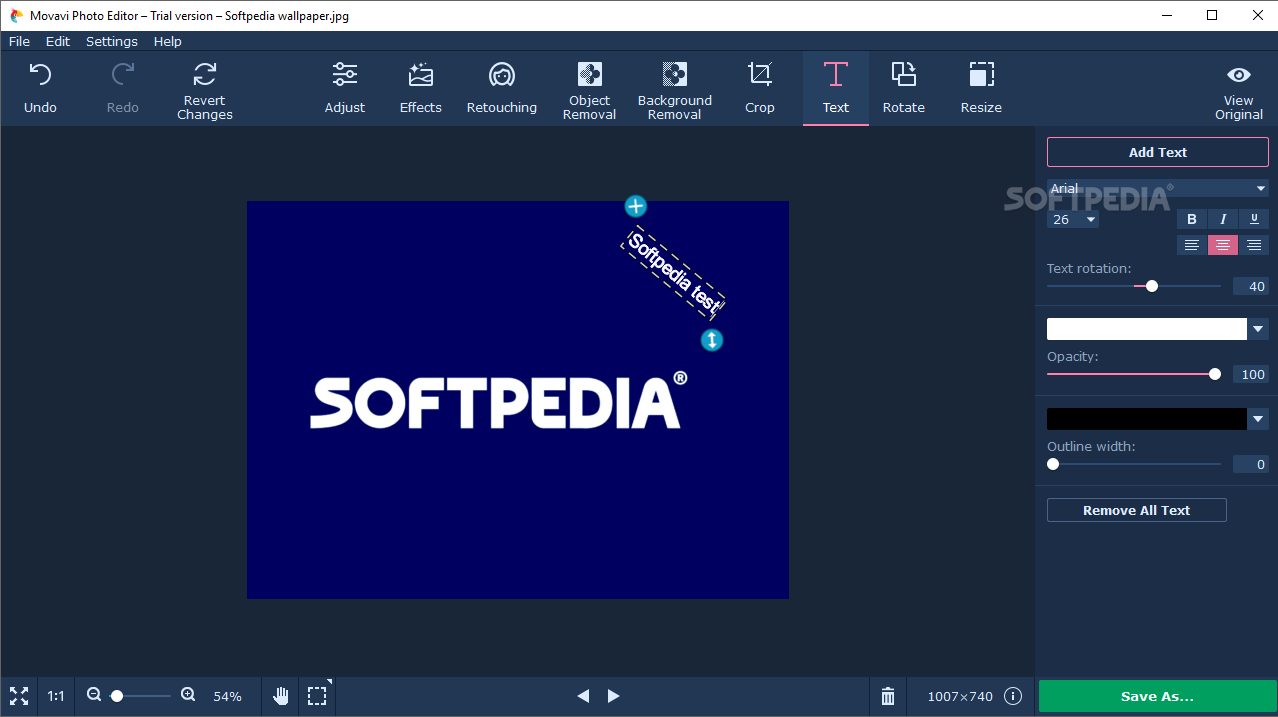Click Revert Changes icon
1278x717 pixels.
tap(205, 74)
